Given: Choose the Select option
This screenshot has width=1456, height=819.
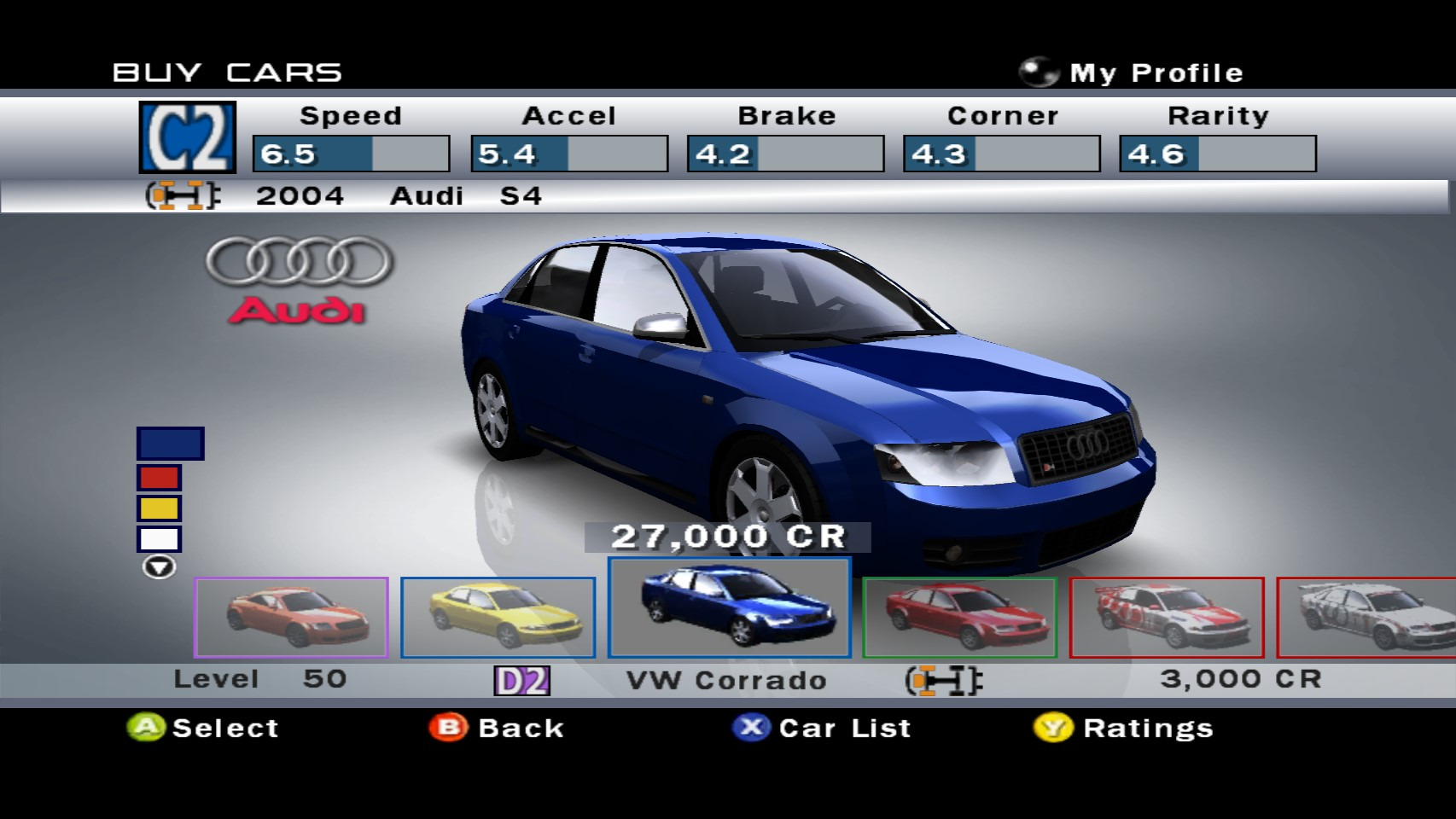Looking at the screenshot, I should [225, 728].
